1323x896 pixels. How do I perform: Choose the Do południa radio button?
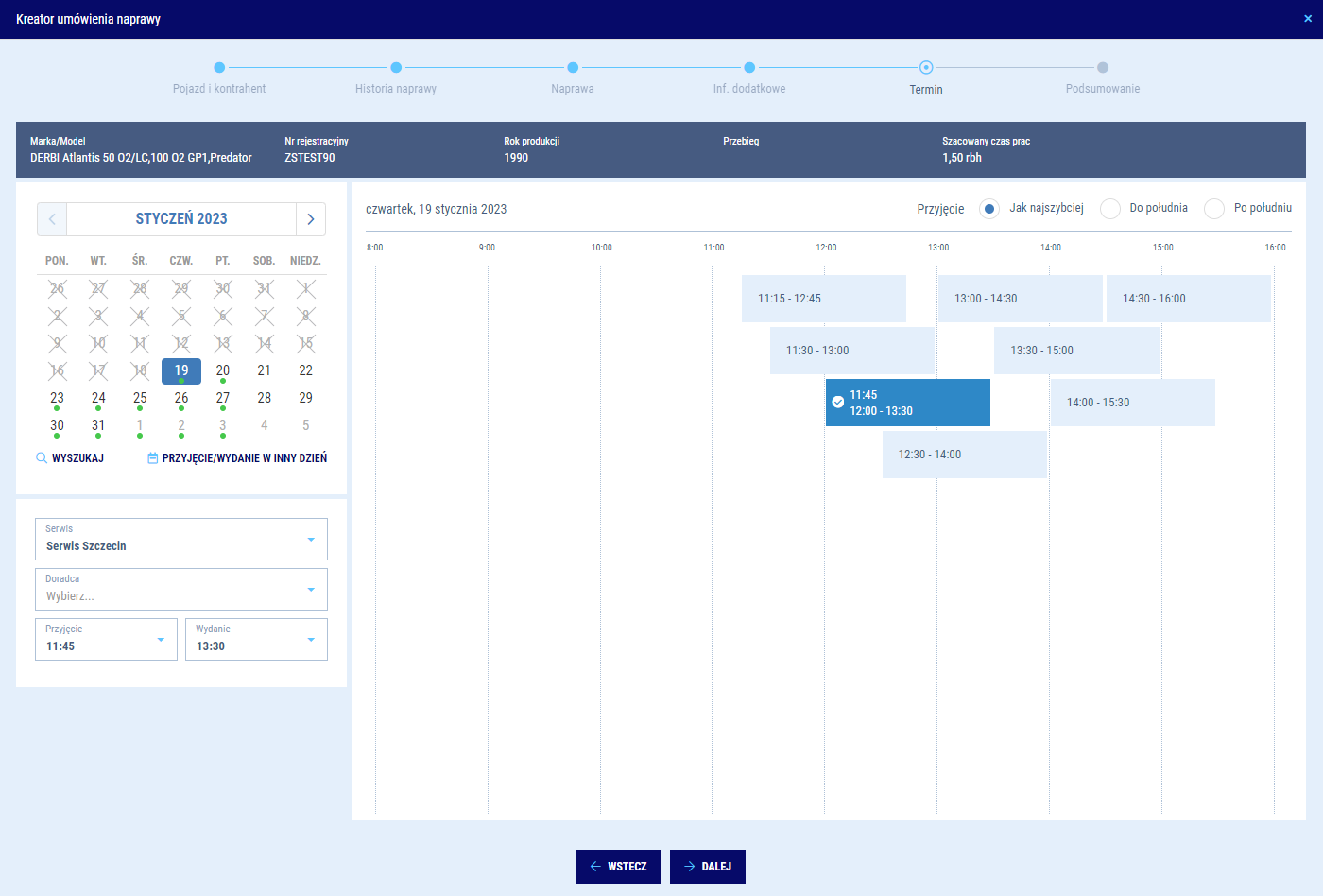click(x=1110, y=209)
